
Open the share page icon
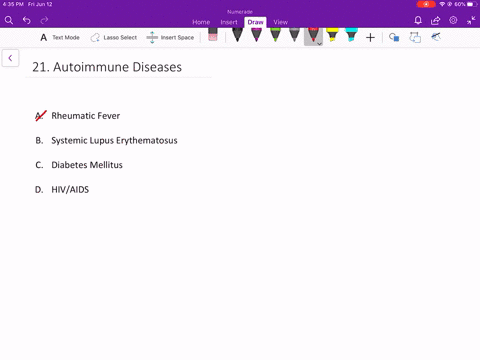tap(435, 21)
